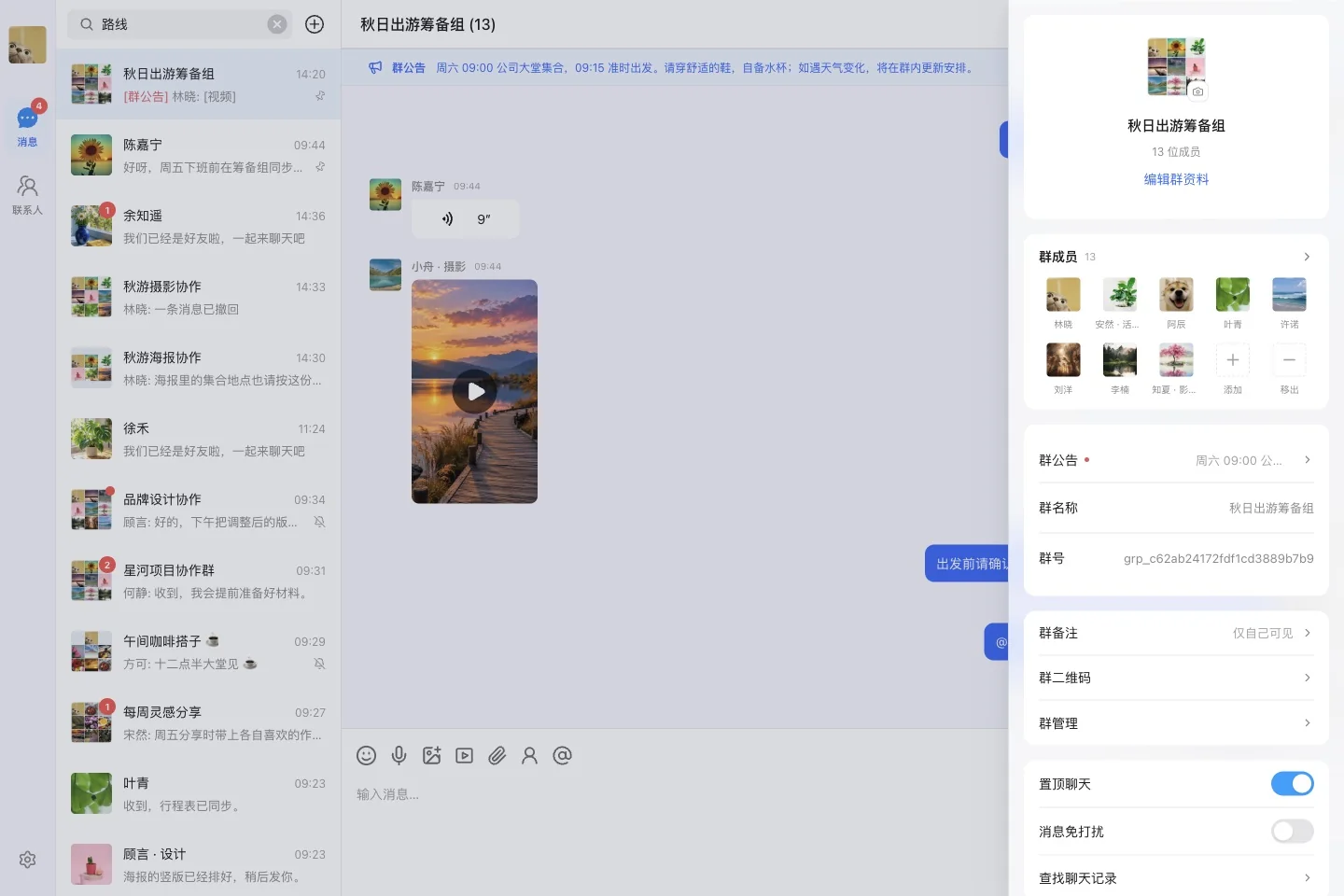Attach a file with the paperclip icon
Viewport: 1344px width, 896px height.
497,755
